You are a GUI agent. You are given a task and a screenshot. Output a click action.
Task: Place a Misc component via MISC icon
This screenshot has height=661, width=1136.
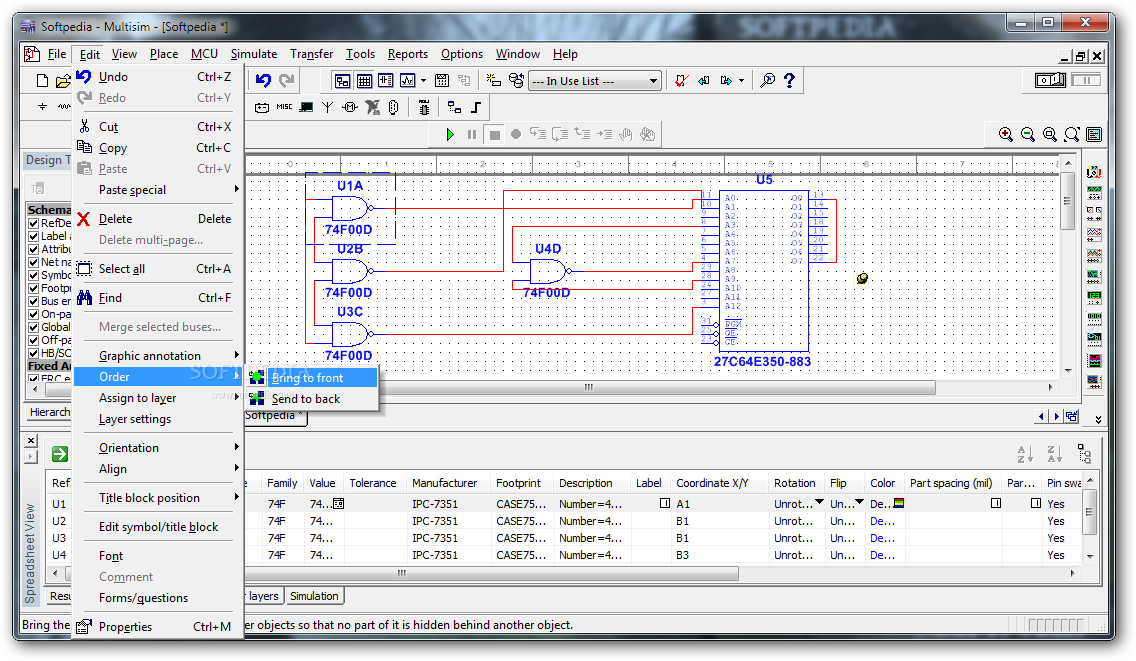pyautogui.click(x=284, y=107)
